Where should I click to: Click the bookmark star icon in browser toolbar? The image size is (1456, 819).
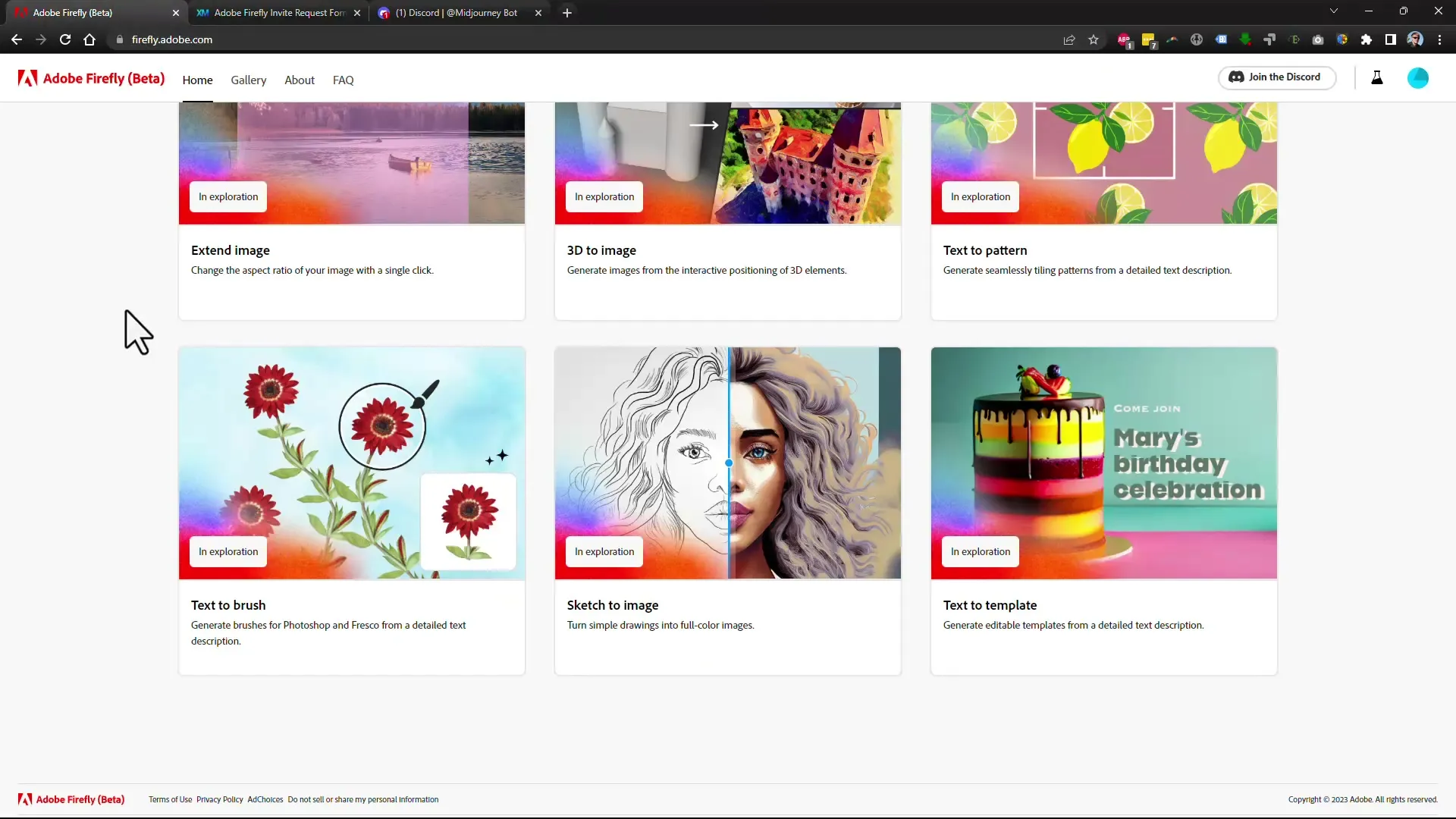tap(1094, 39)
